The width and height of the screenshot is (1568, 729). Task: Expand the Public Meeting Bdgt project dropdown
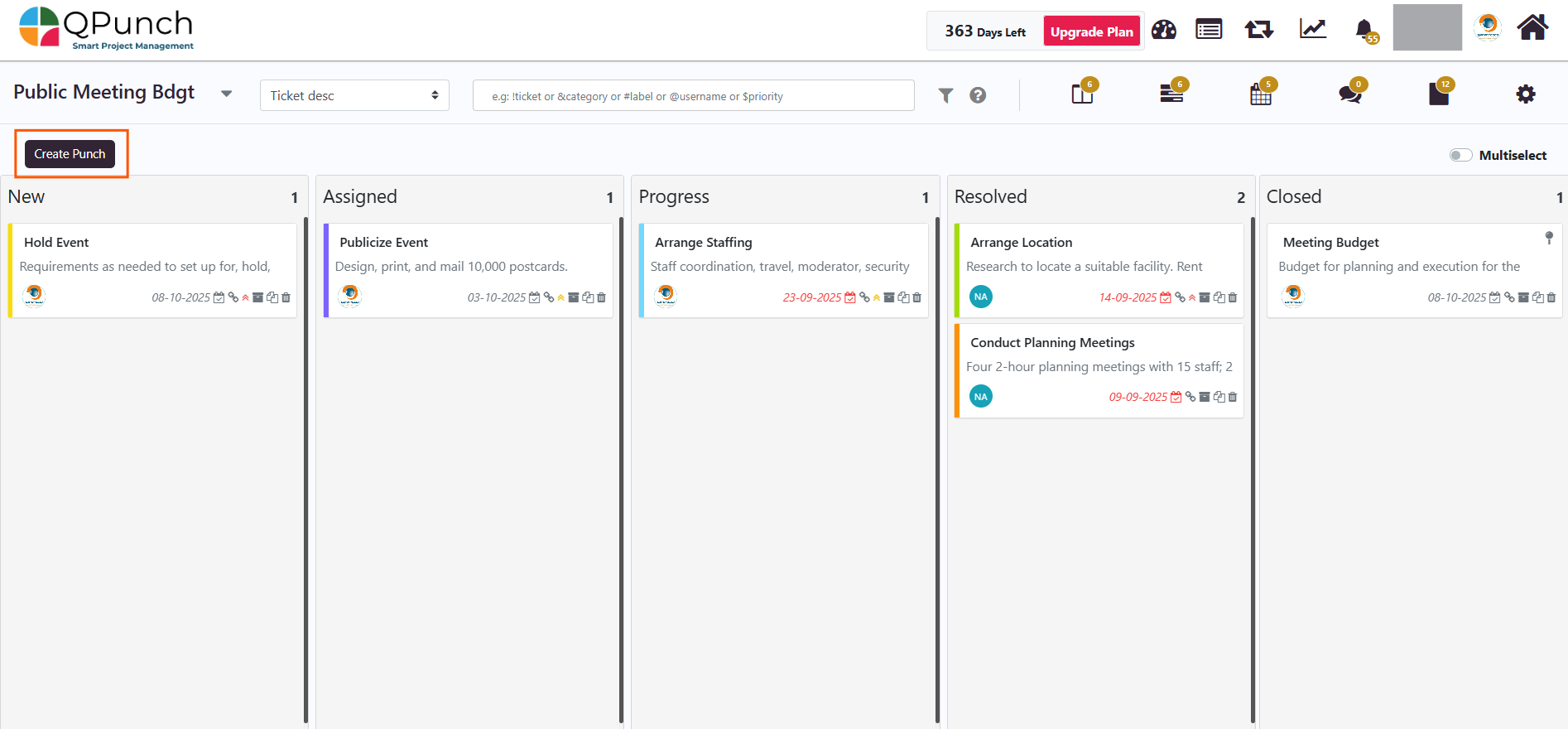(x=226, y=94)
